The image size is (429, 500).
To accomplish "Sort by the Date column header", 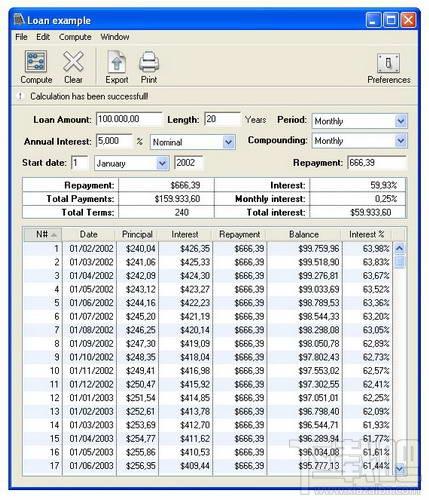I will pos(89,234).
